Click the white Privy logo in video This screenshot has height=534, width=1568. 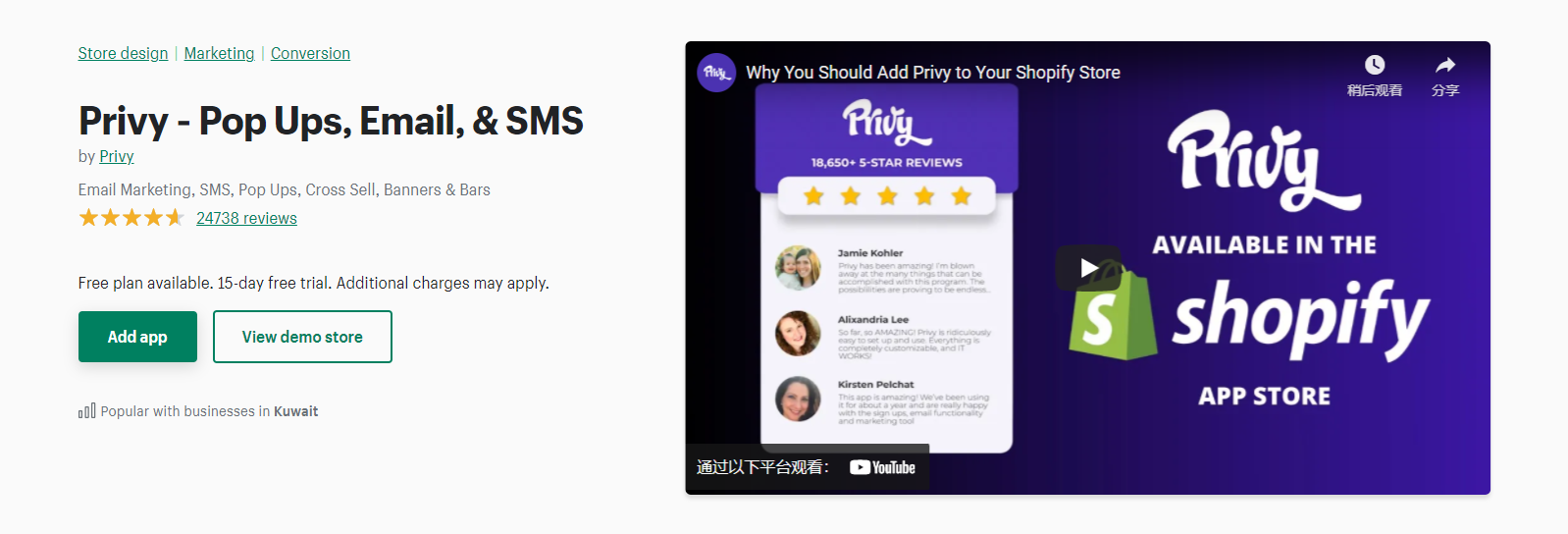click(1264, 160)
